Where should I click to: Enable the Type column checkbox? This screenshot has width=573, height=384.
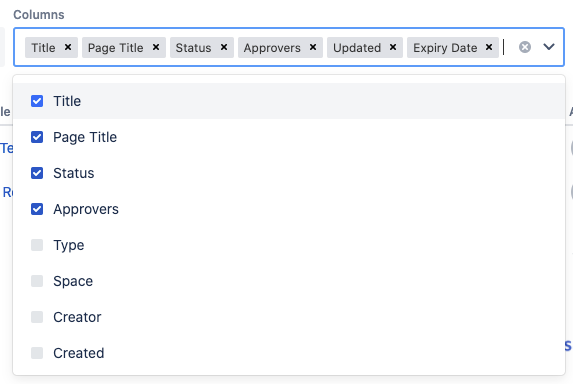(37, 245)
